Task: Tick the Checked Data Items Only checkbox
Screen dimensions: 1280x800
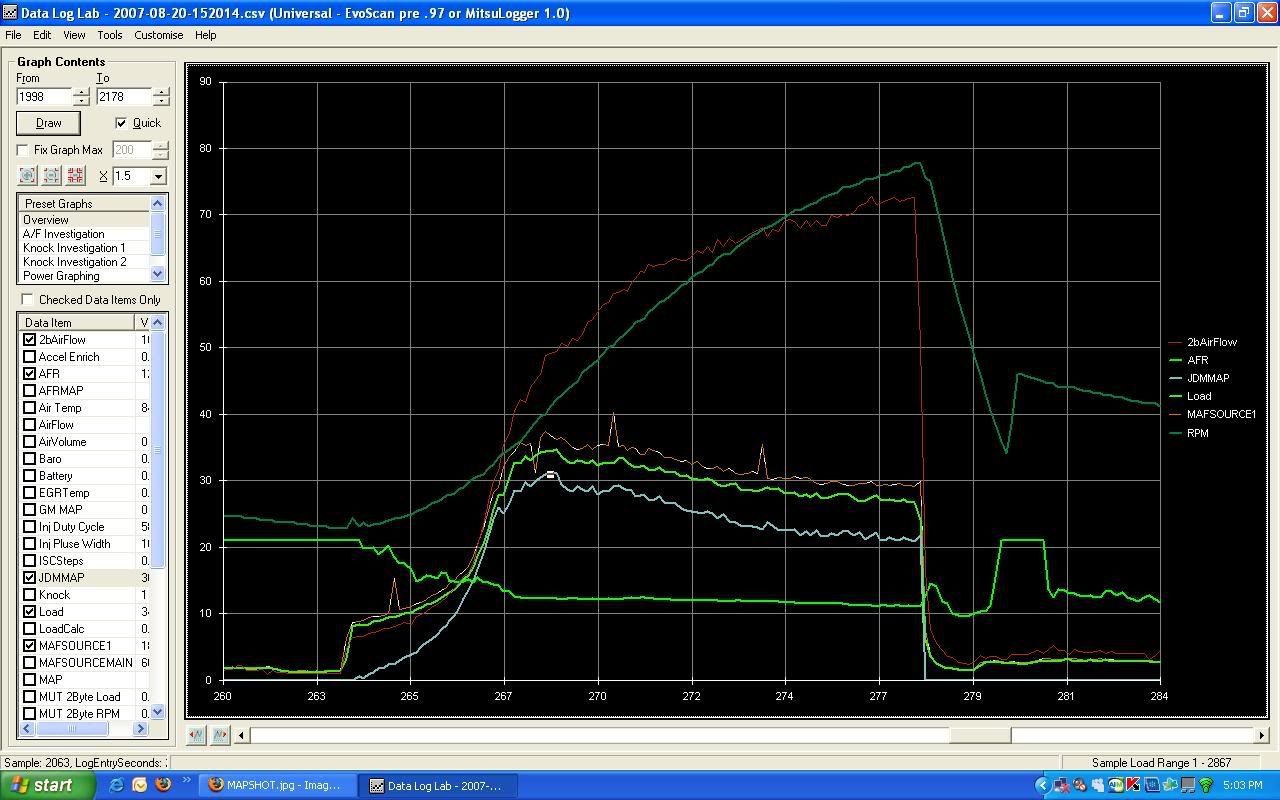Action: point(28,300)
